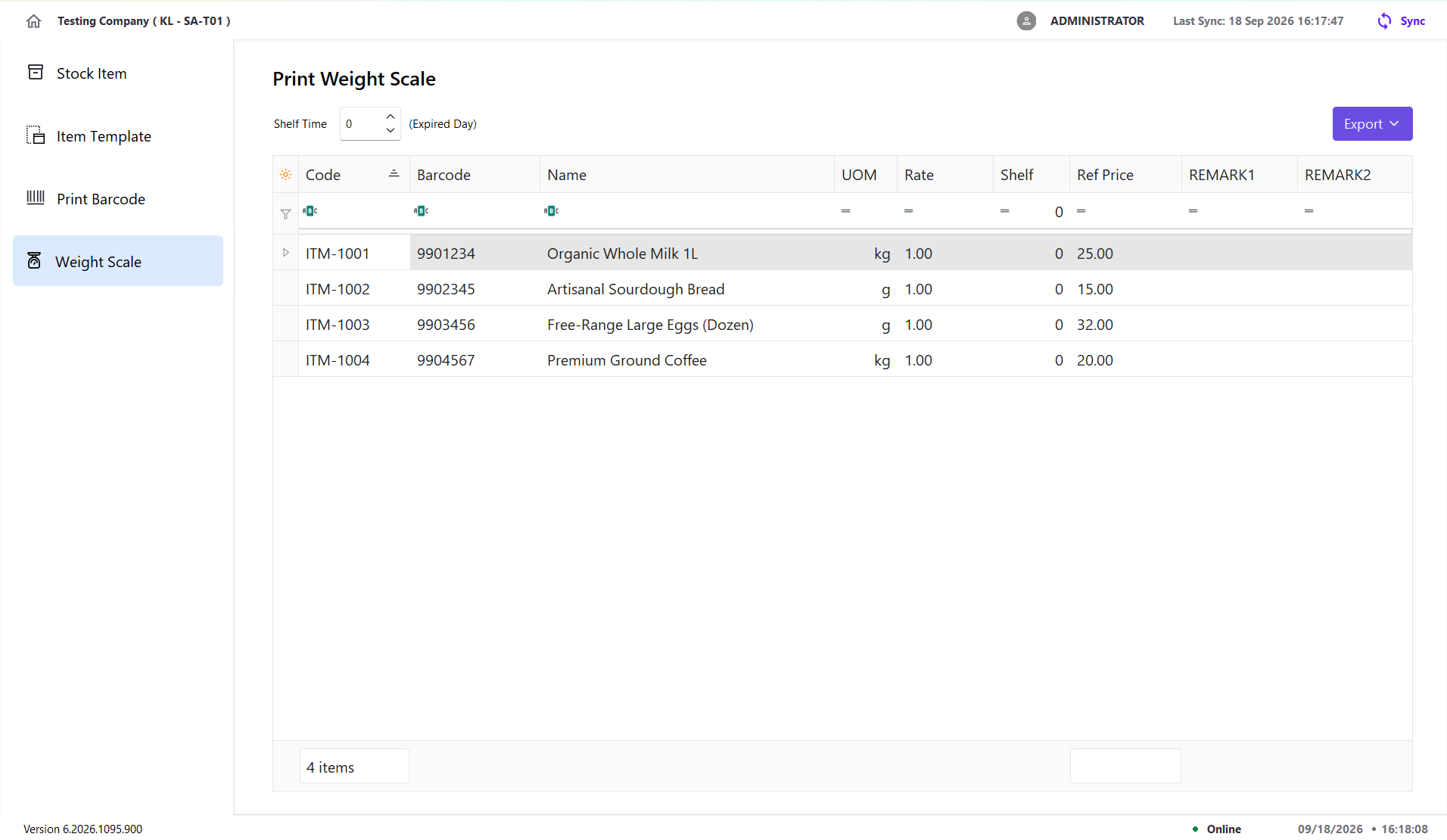Sort by the Barcode column header
Viewport: 1447px width, 840px height.
click(475, 175)
